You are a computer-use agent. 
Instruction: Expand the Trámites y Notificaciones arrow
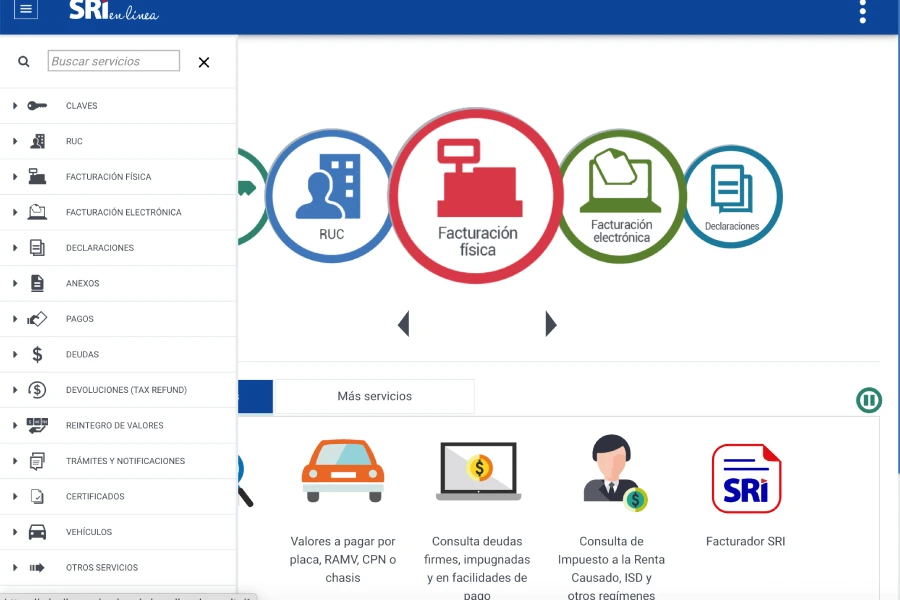click(15, 461)
